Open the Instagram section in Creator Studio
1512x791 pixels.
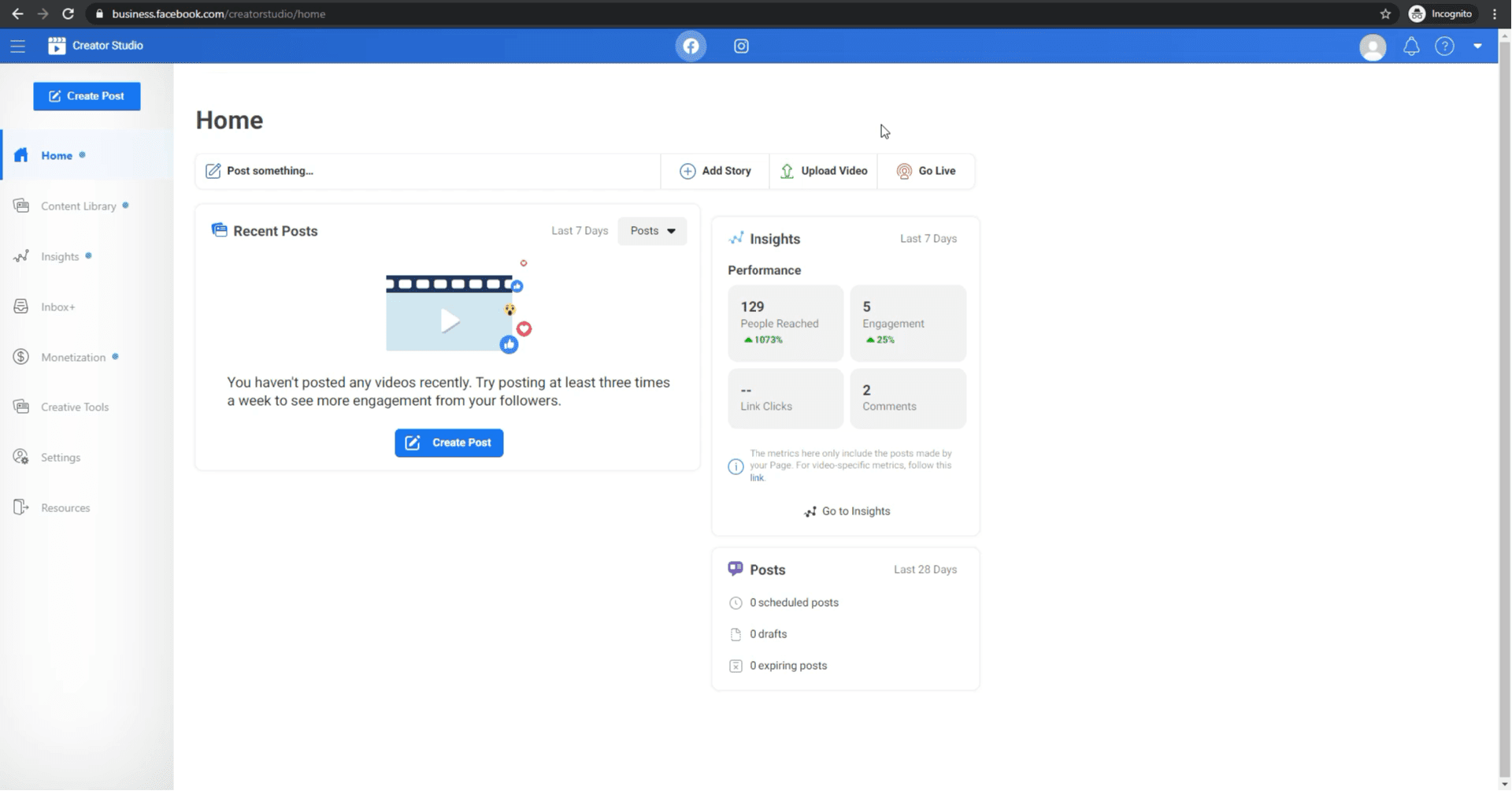tap(741, 46)
